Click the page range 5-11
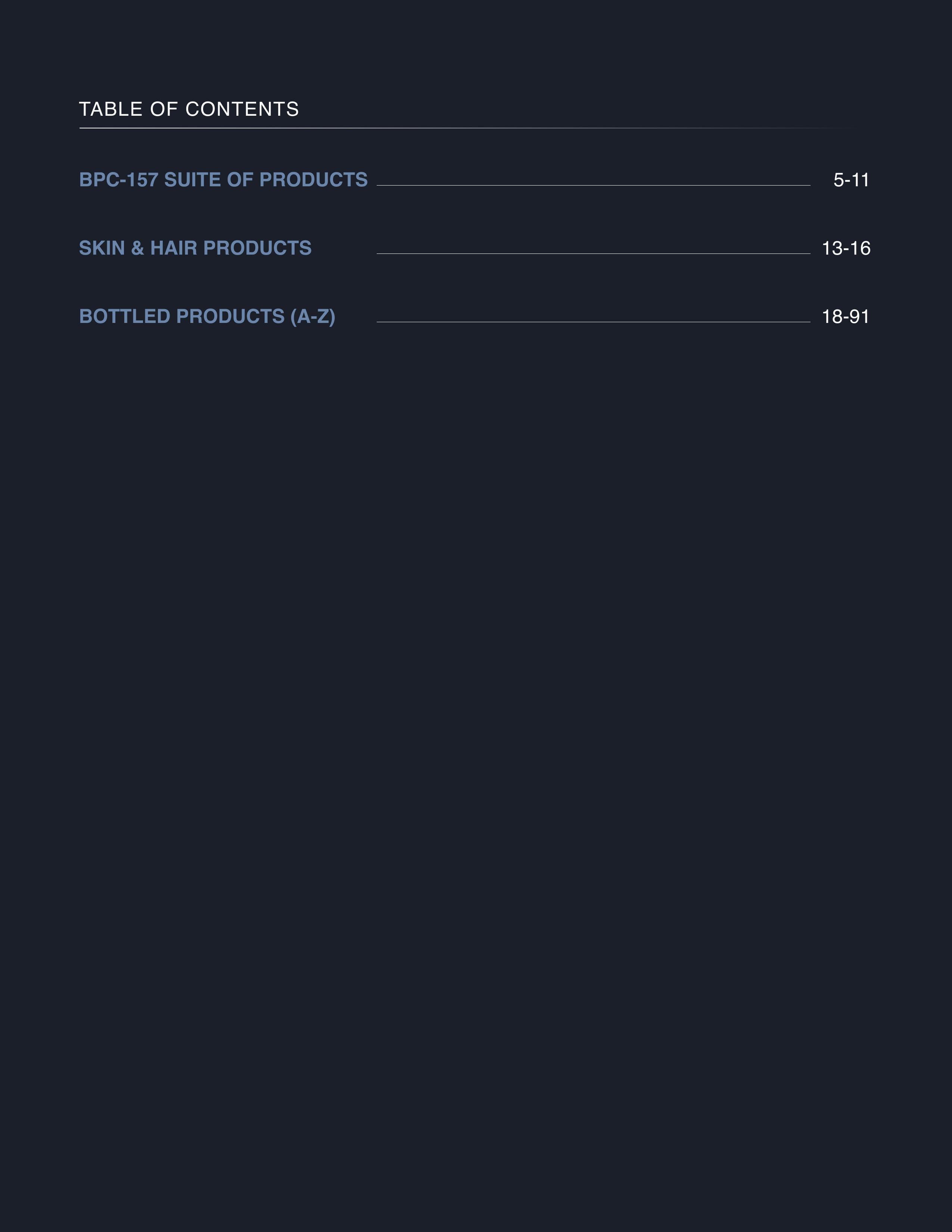 [851, 180]
